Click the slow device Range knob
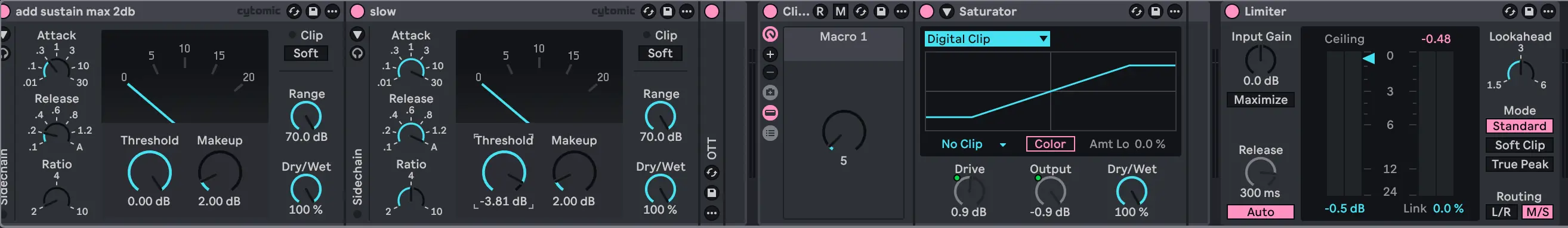 click(x=660, y=116)
